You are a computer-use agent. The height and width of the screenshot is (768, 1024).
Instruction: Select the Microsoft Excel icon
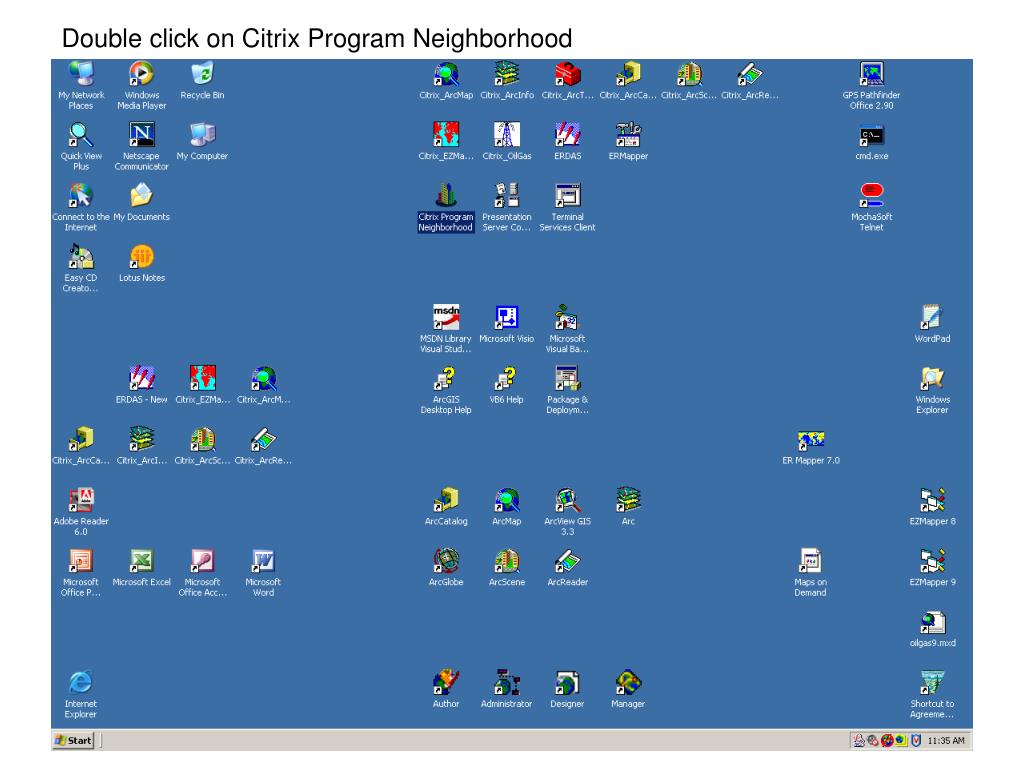click(x=142, y=561)
